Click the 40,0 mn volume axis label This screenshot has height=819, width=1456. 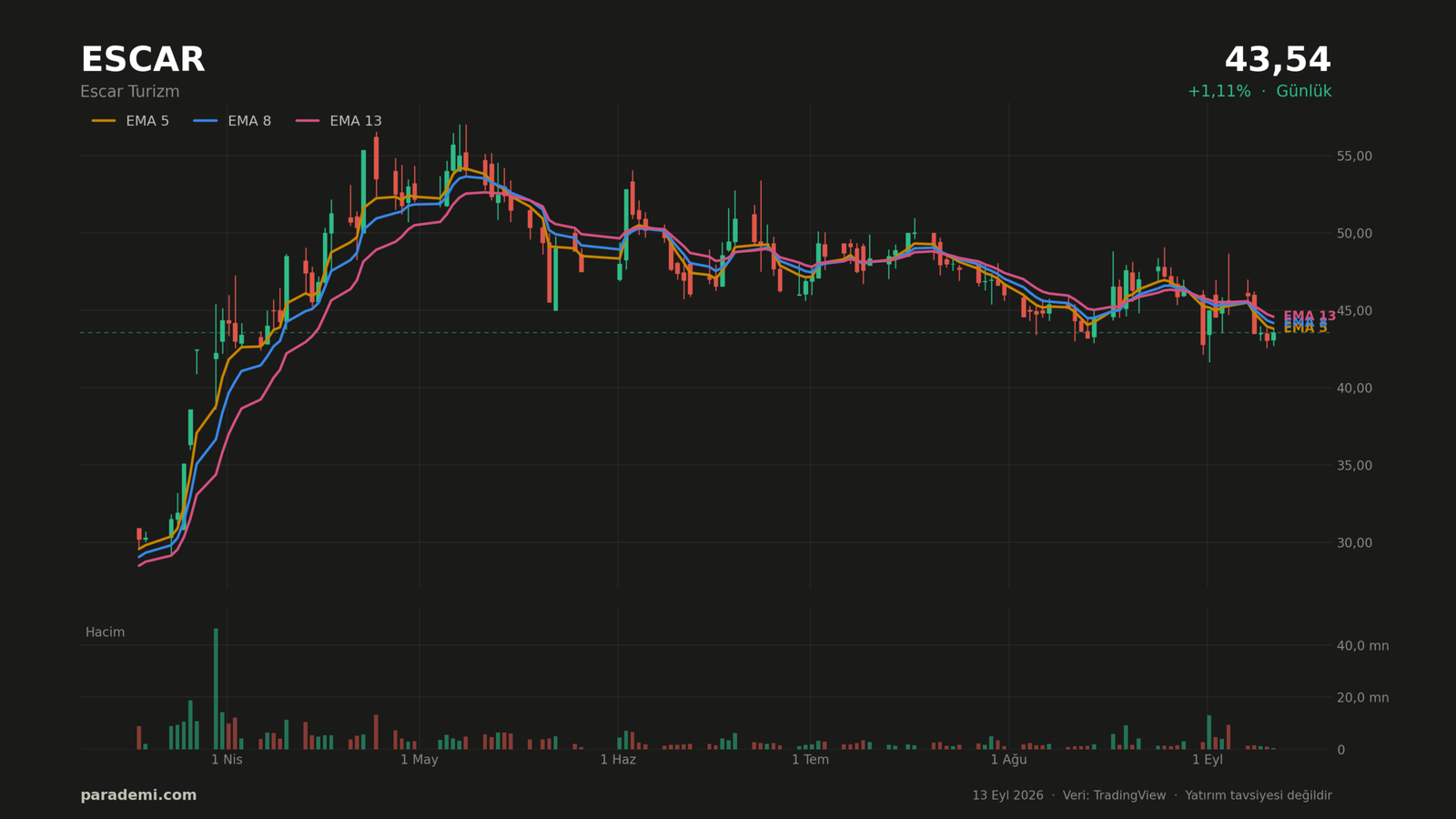[x=1362, y=646]
